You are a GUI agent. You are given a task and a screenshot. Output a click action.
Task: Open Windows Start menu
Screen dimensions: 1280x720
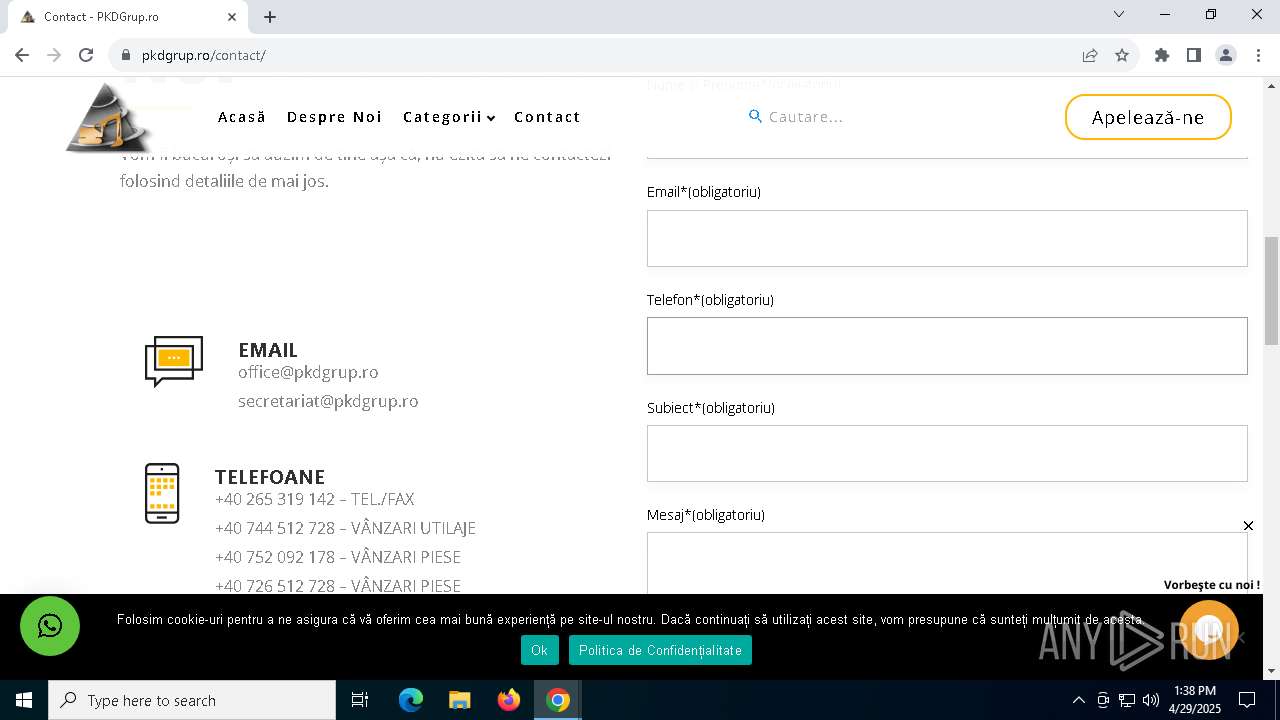[x=24, y=700]
